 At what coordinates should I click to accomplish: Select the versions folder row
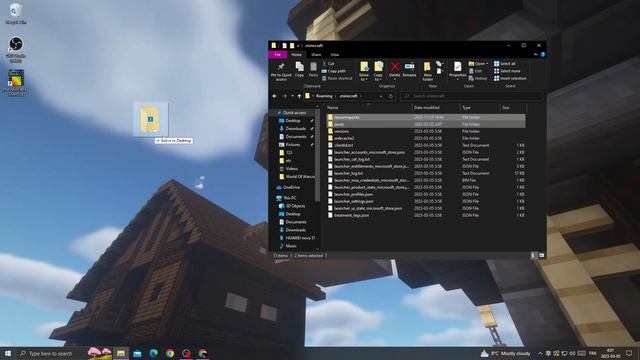(x=426, y=131)
